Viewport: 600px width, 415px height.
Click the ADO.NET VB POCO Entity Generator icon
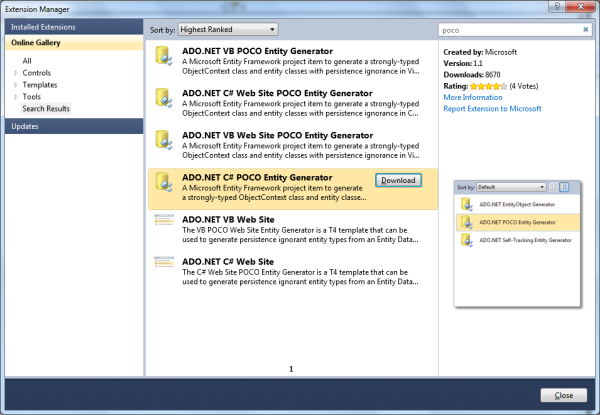163,56
